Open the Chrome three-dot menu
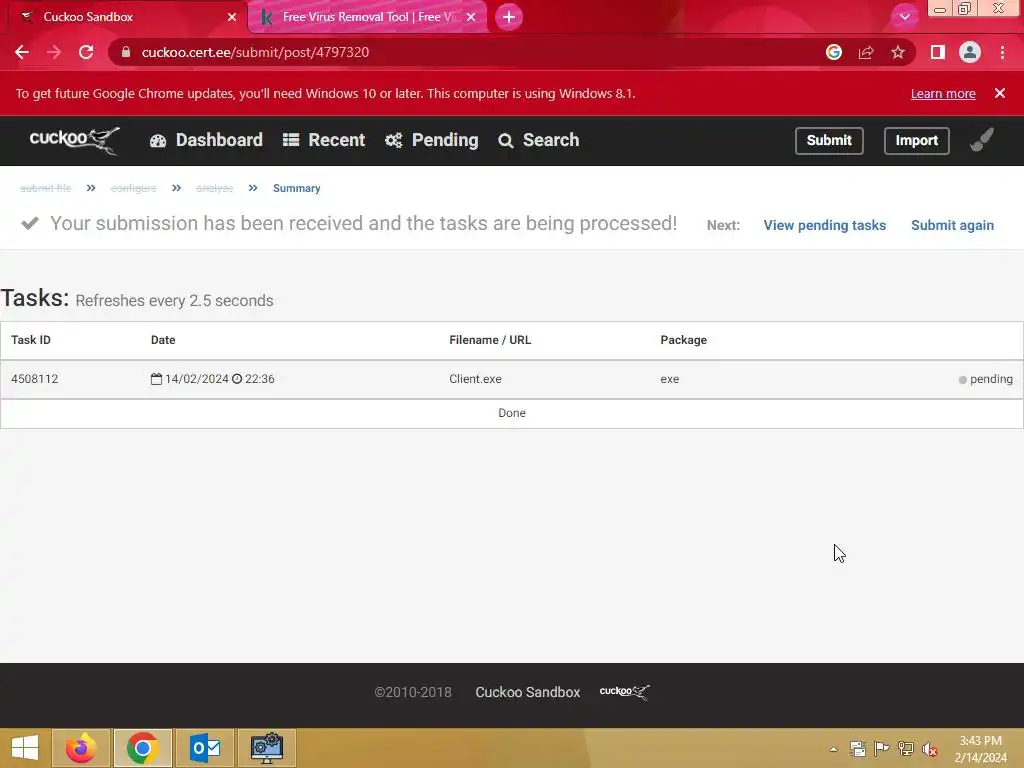1024x768 pixels. point(1002,52)
